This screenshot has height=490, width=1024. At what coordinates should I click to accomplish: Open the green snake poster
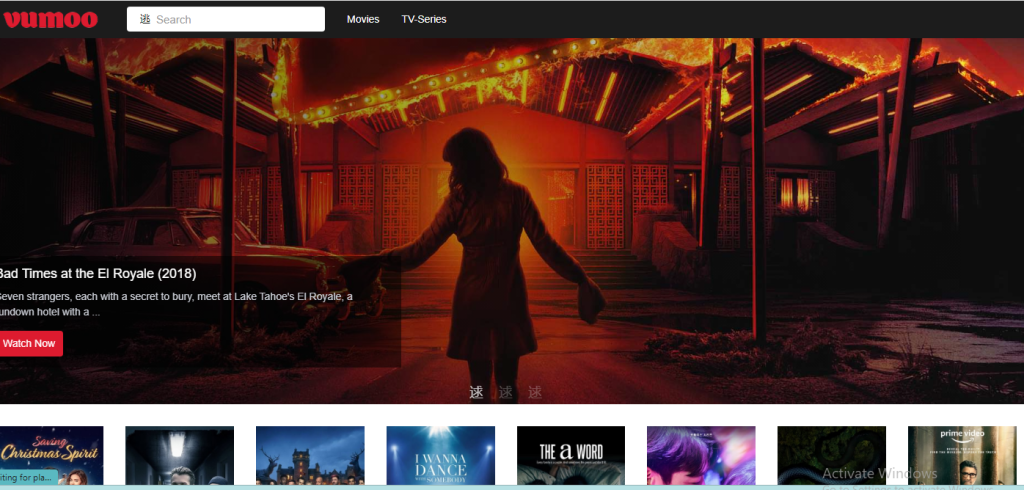click(831, 455)
